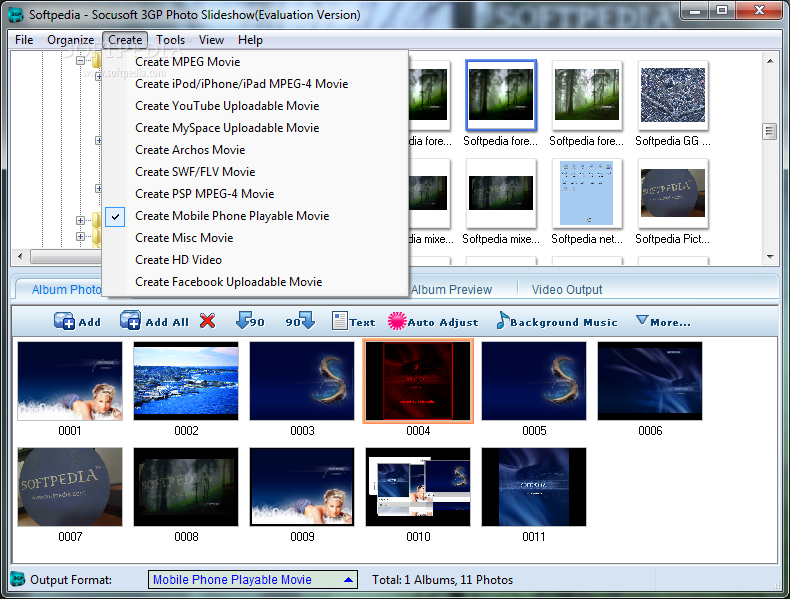Image resolution: width=790 pixels, height=599 pixels.
Task: Click the 3GP icon beside Output Format
Action: (18, 579)
